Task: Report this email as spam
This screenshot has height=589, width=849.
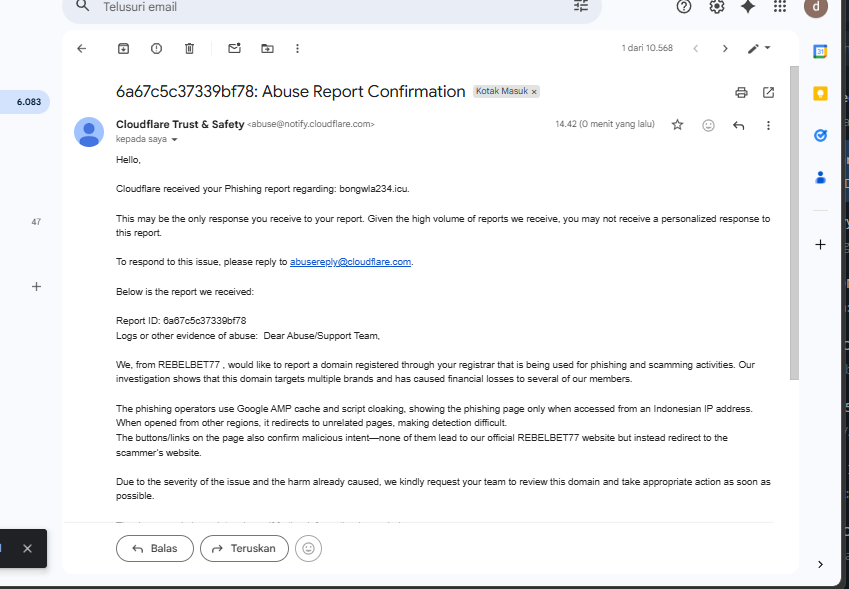Action: (x=156, y=49)
